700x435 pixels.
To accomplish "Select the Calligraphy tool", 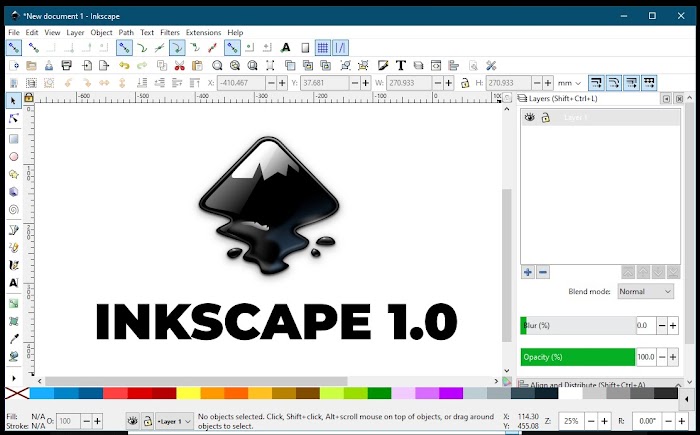I will pos(13,265).
